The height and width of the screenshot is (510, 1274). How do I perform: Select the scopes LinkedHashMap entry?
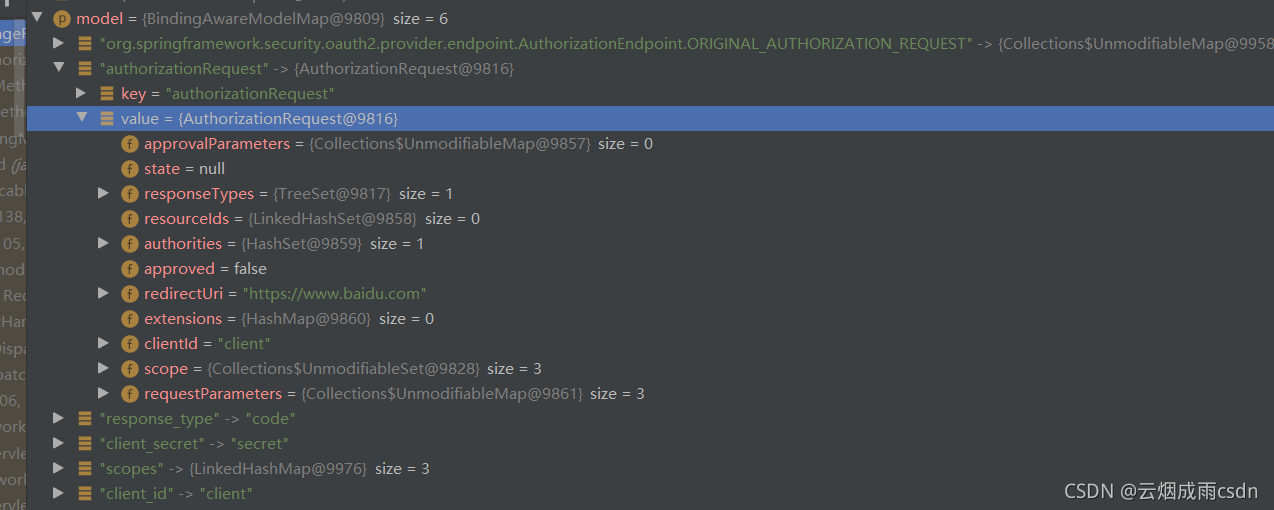(x=650, y=469)
